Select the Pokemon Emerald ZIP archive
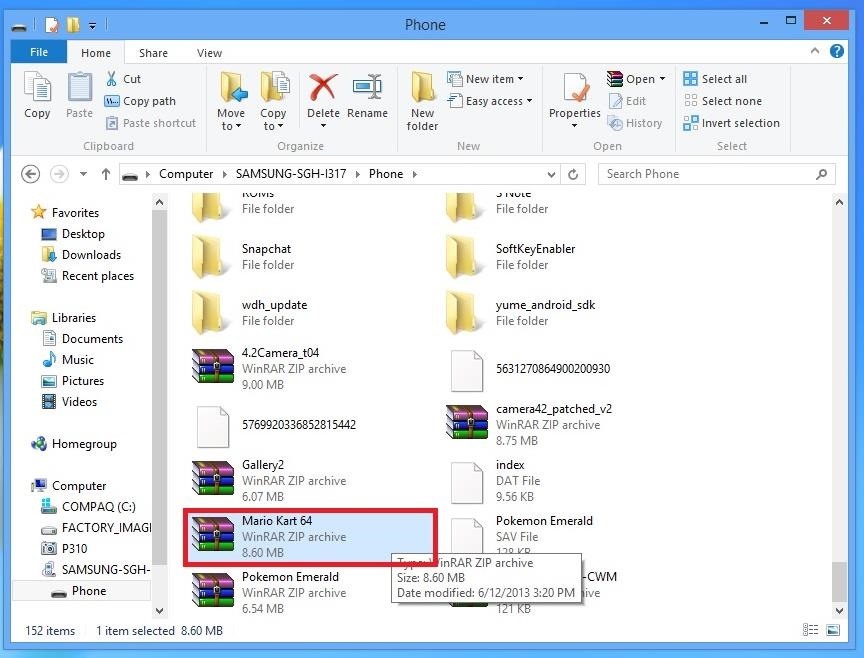The image size is (864, 658). point(269,592)
